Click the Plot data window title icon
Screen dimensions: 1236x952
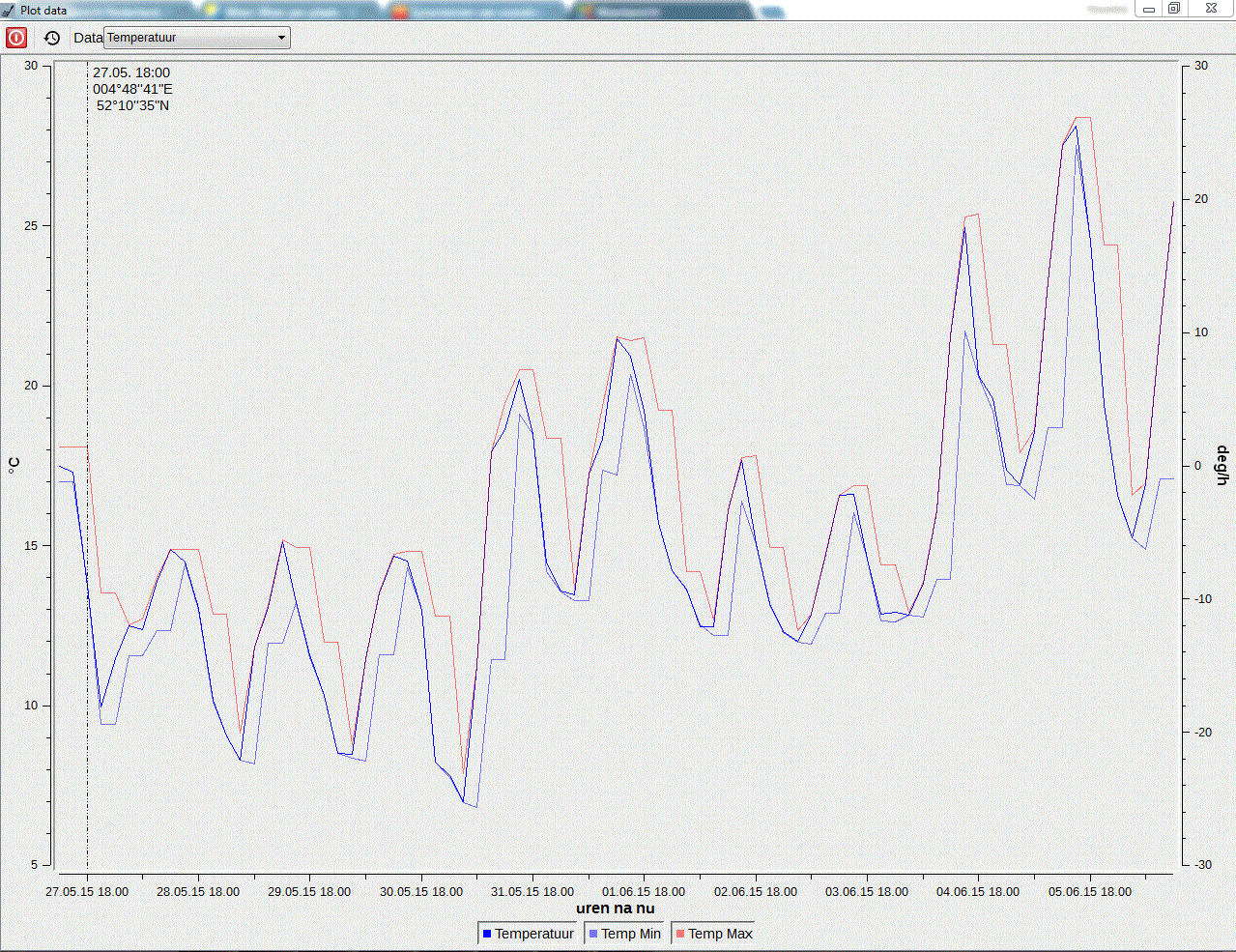[9, 10]
